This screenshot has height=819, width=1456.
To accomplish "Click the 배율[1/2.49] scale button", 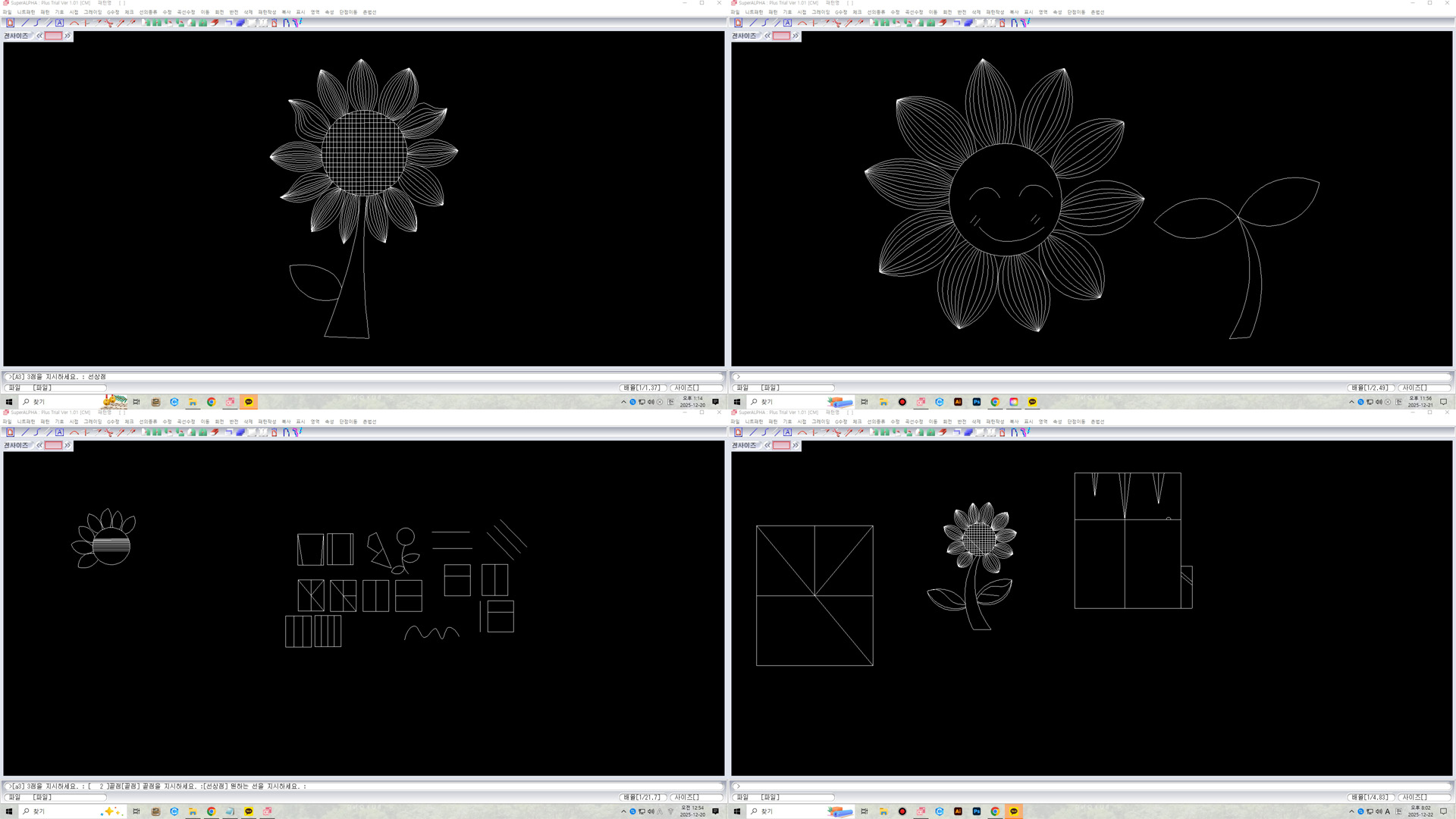I will pos(1370,388).
